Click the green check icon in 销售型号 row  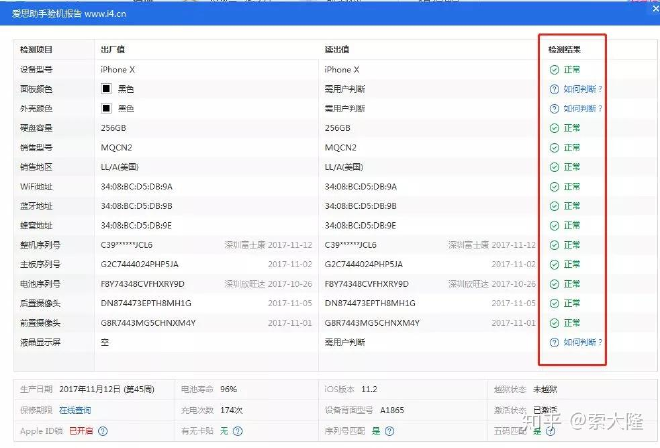coord(554,148)
